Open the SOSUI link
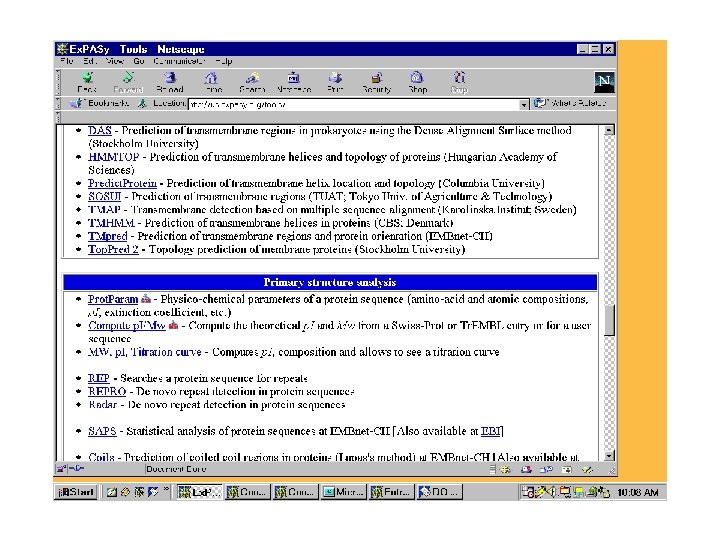 pyautogui.click(x=104, y=197)
